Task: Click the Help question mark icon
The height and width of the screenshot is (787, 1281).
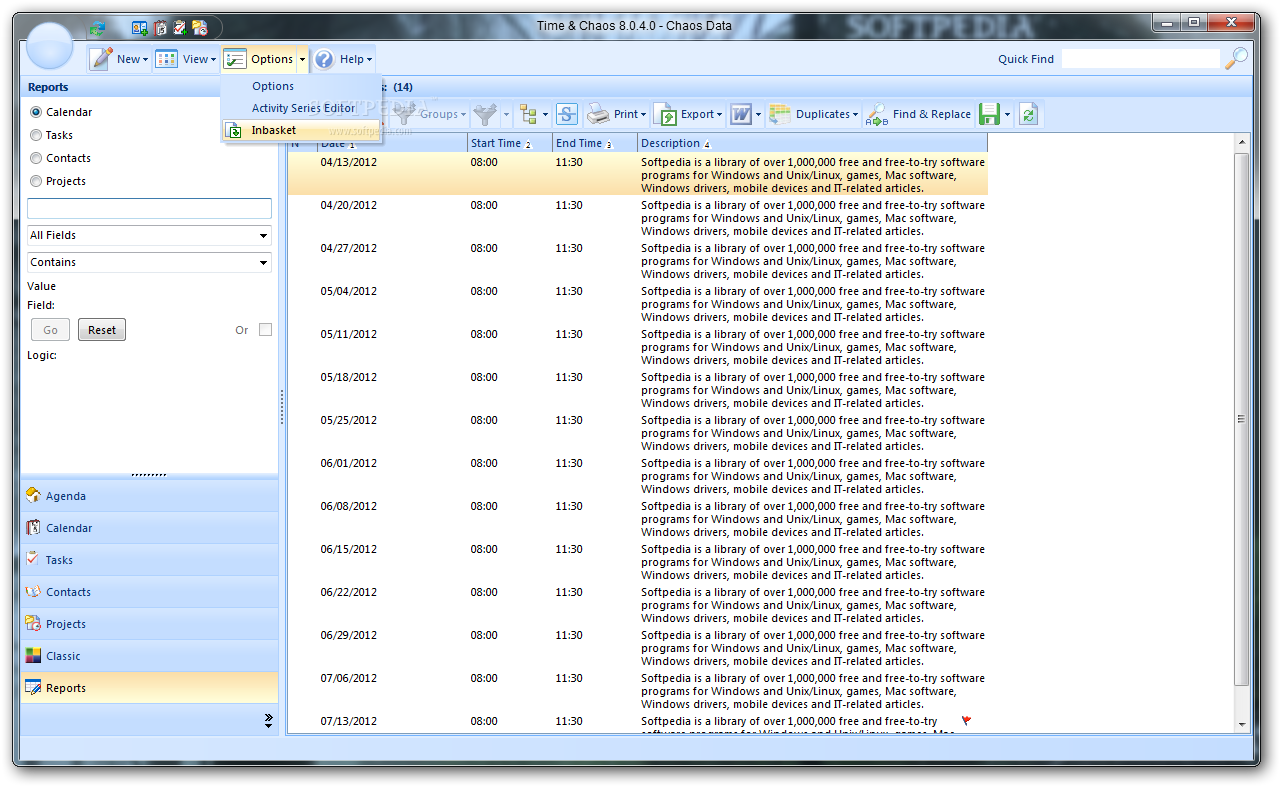Action: pos(324,59)
